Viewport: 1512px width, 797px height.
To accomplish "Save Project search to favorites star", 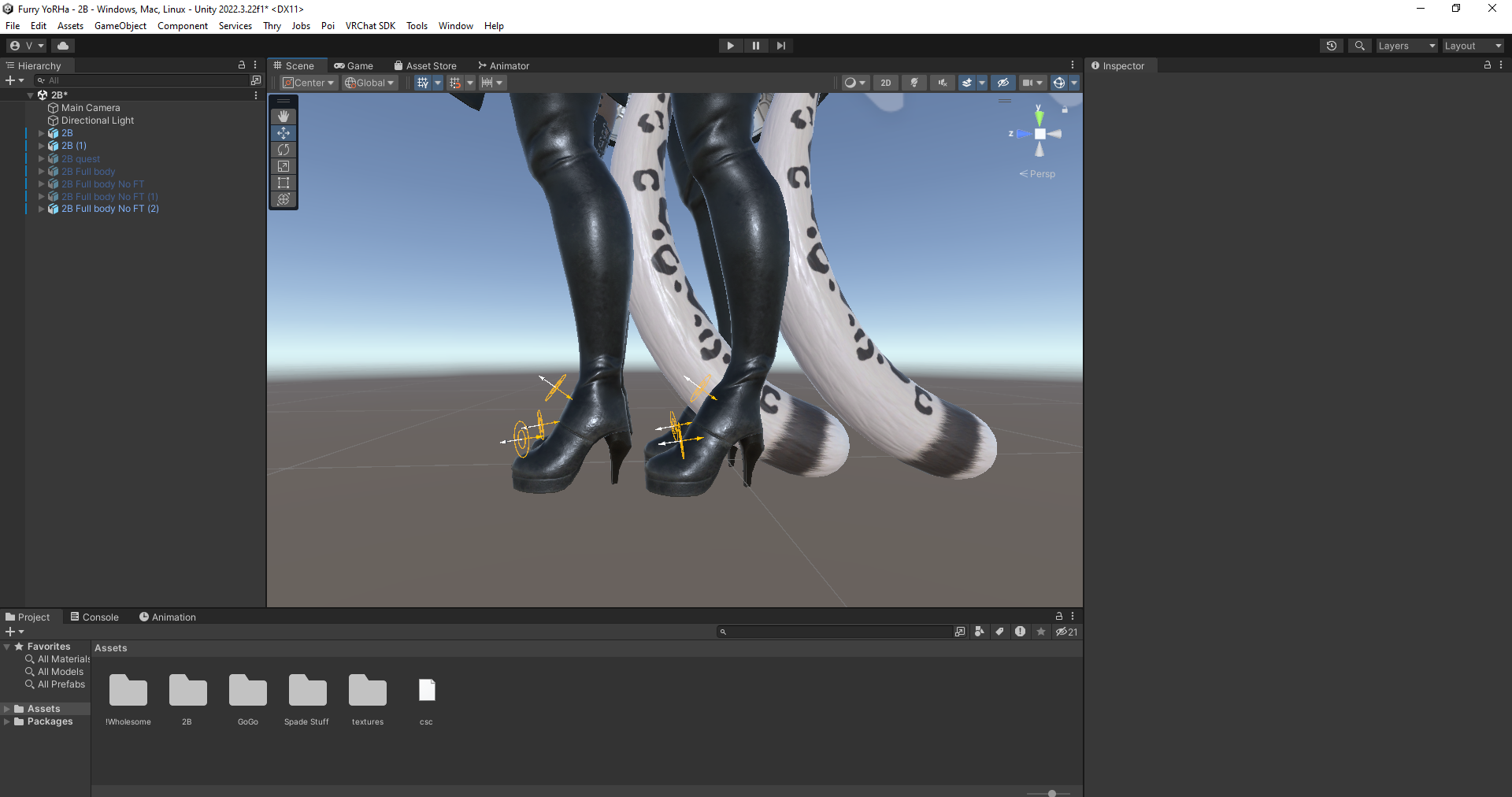I will pyautogui.click(x=1041, y=632).
